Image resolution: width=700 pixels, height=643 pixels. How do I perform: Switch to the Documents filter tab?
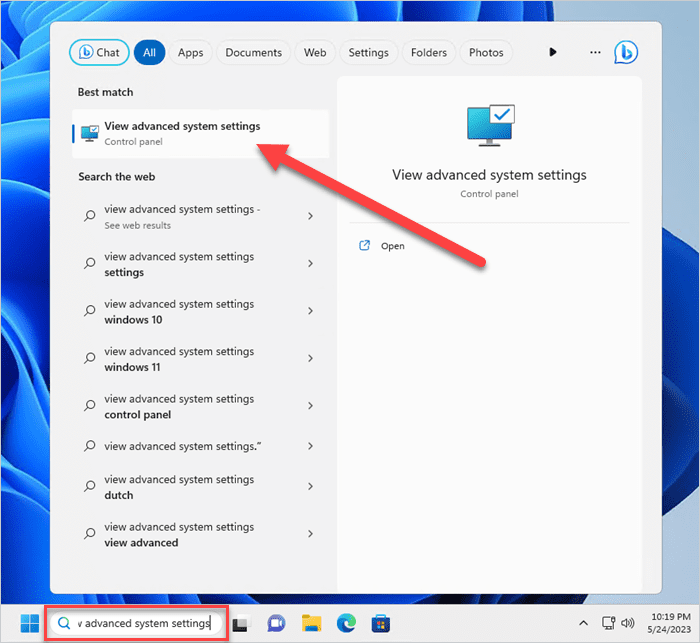[254, 53]
